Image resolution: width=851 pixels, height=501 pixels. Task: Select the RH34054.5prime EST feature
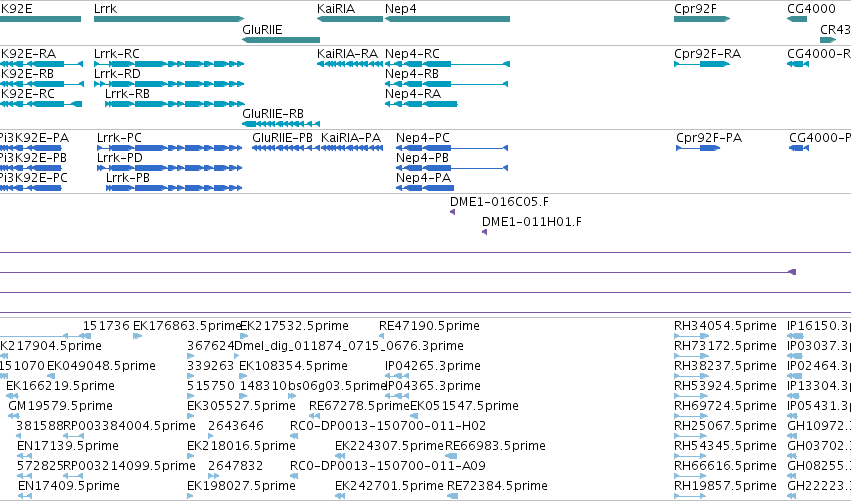click(x=691, y=337)
